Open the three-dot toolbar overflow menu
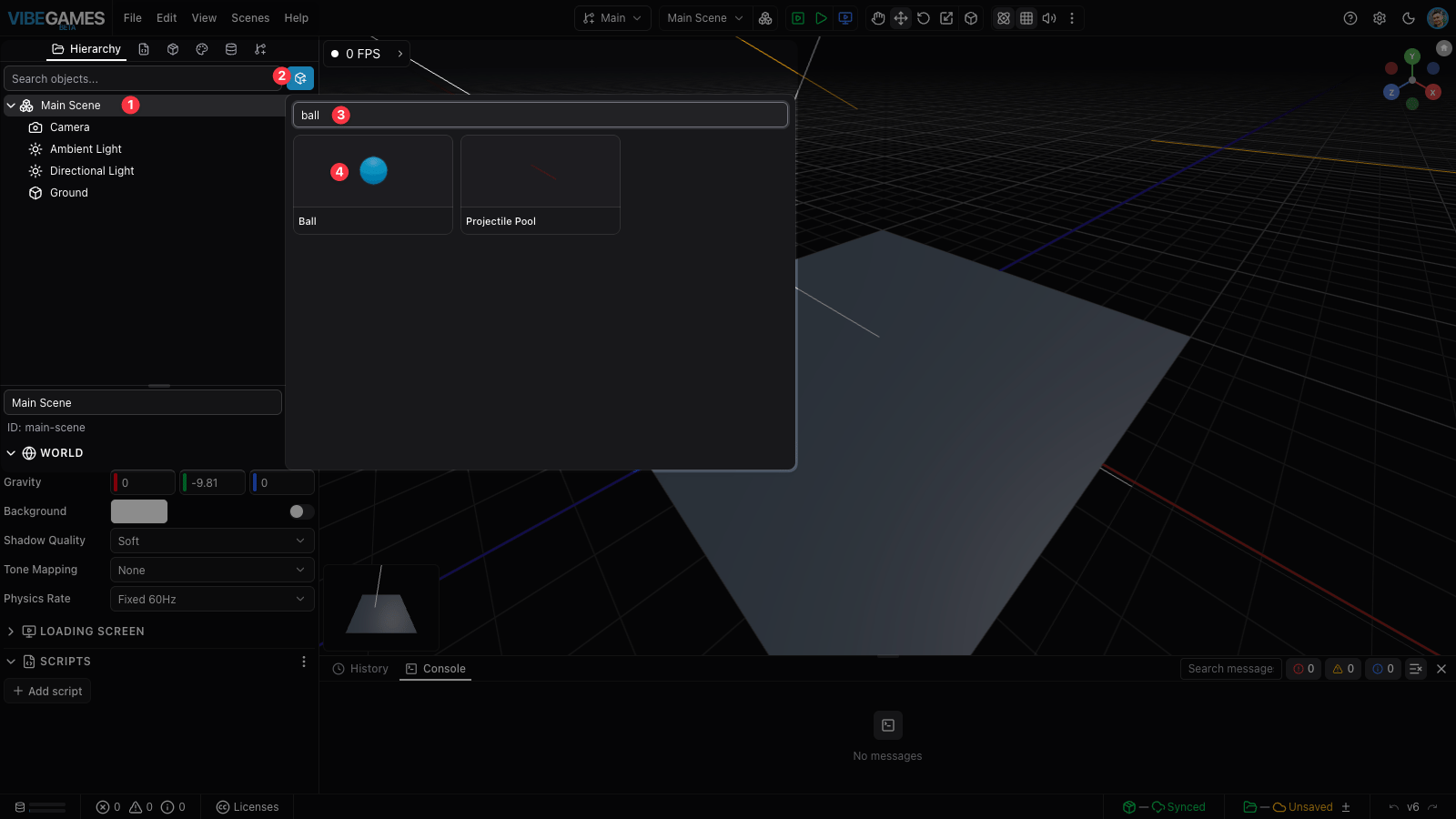This screenshot has width=1456, height=819. pyautogui.click(x=1072, y=18)
